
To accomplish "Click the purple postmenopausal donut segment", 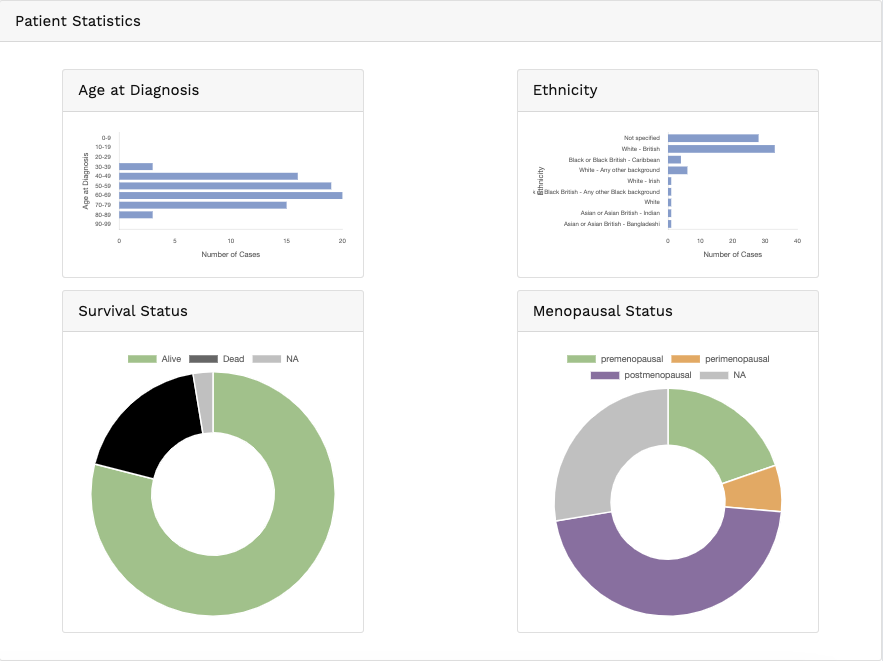I will [x=670, y=580].
